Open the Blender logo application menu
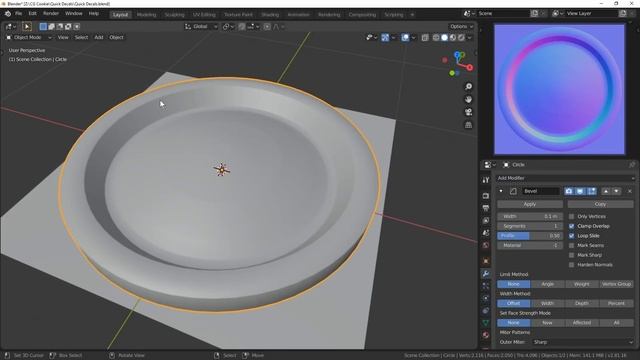 [x=7, y=13]
